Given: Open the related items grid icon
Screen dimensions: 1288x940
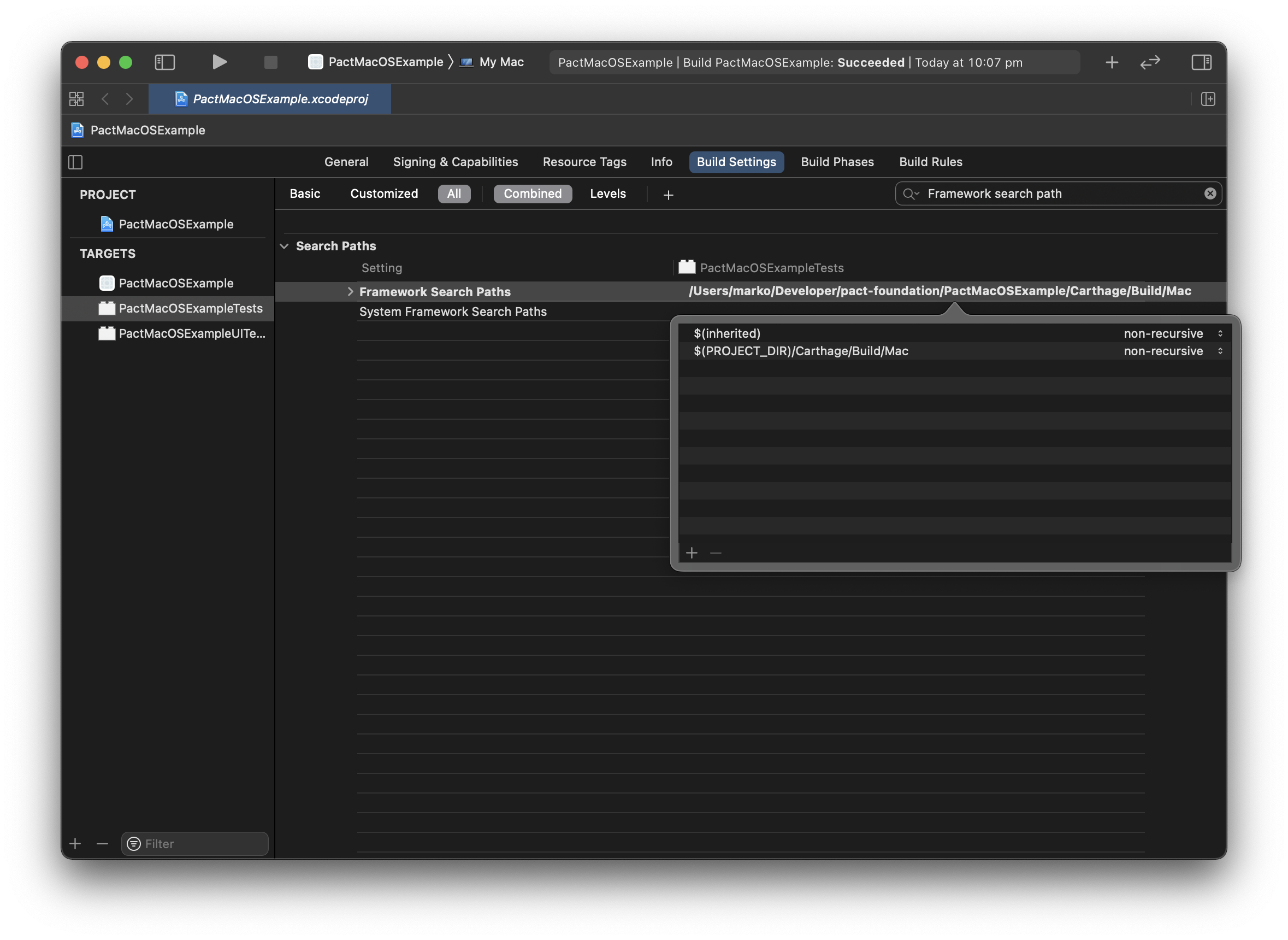Looking at the screenshot, I should click(77, 99).
